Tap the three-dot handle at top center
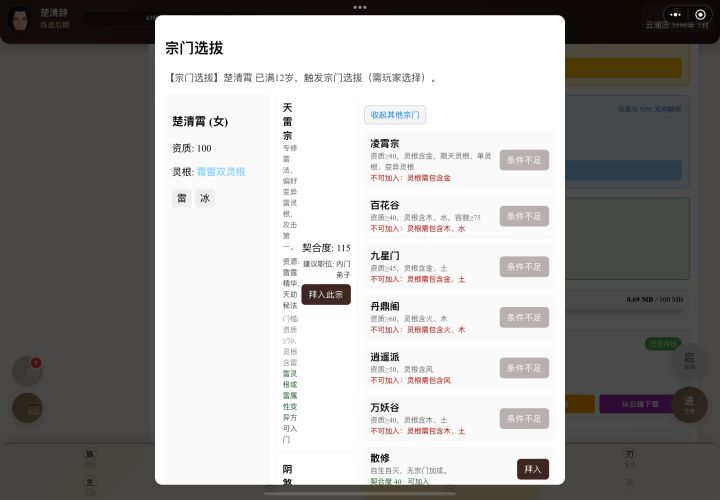The height and width of the screenshot is (500, 720). pyautogui.click(x=360, y=7)
